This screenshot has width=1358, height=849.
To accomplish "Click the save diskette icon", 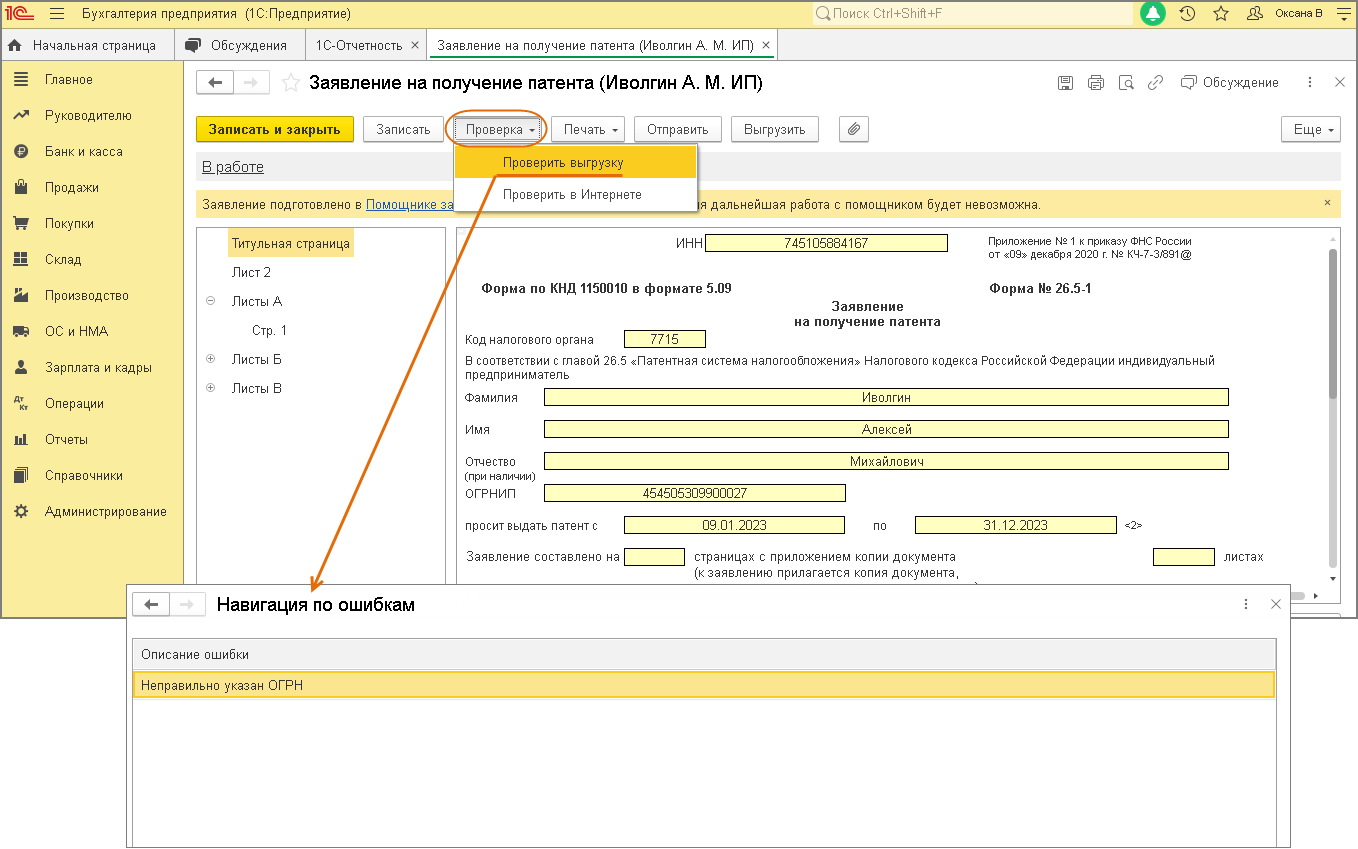I will (x=1066, y=83).
